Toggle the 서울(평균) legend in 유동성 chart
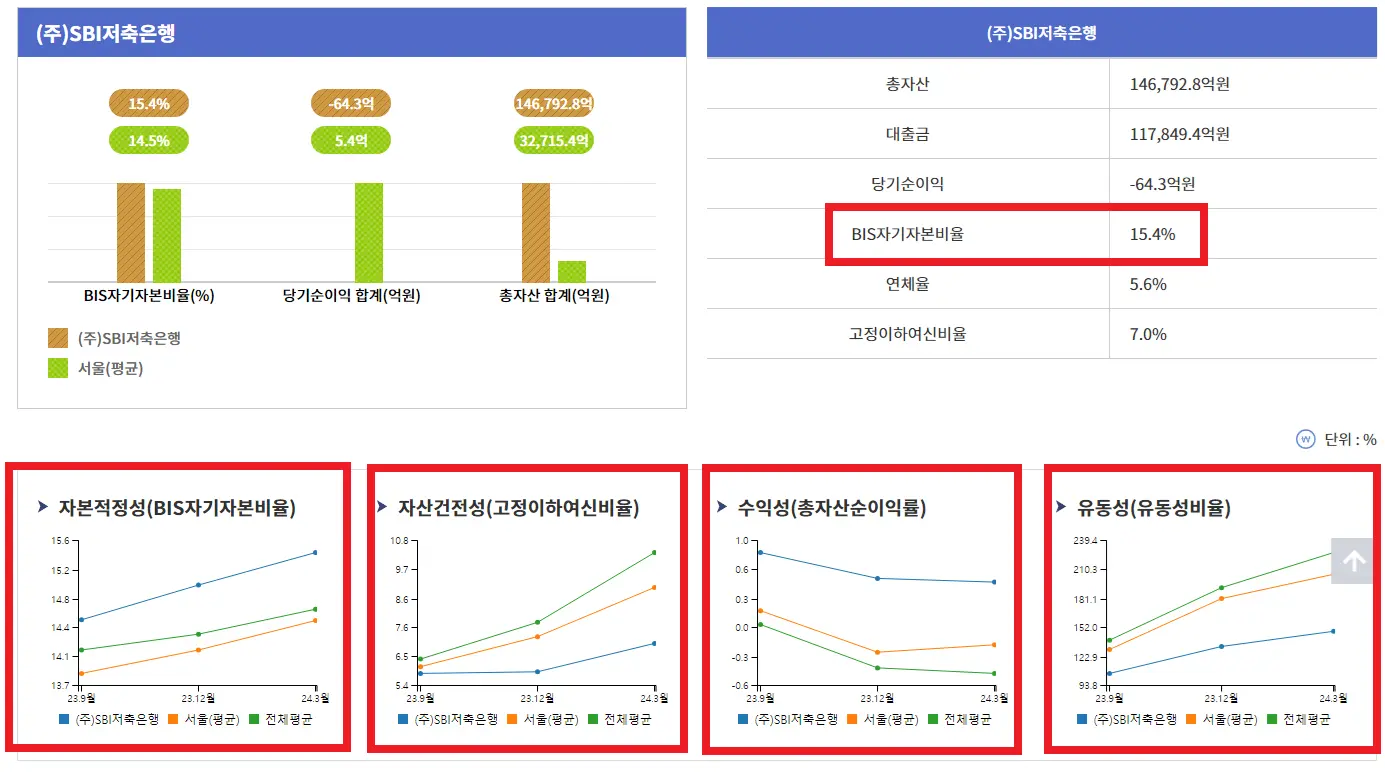1385x772 pixels. pos(1222,717)
